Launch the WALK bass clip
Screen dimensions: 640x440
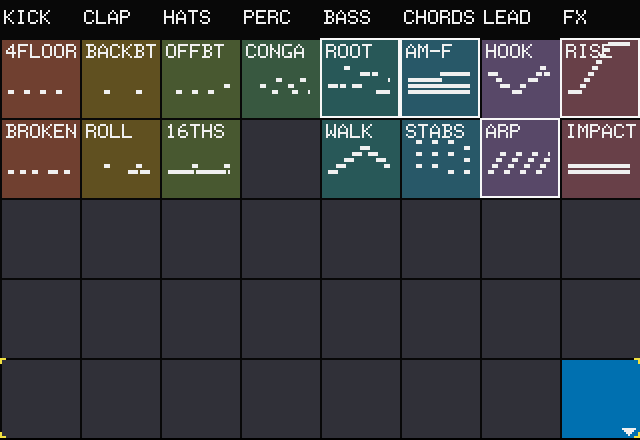coord(361,158)
